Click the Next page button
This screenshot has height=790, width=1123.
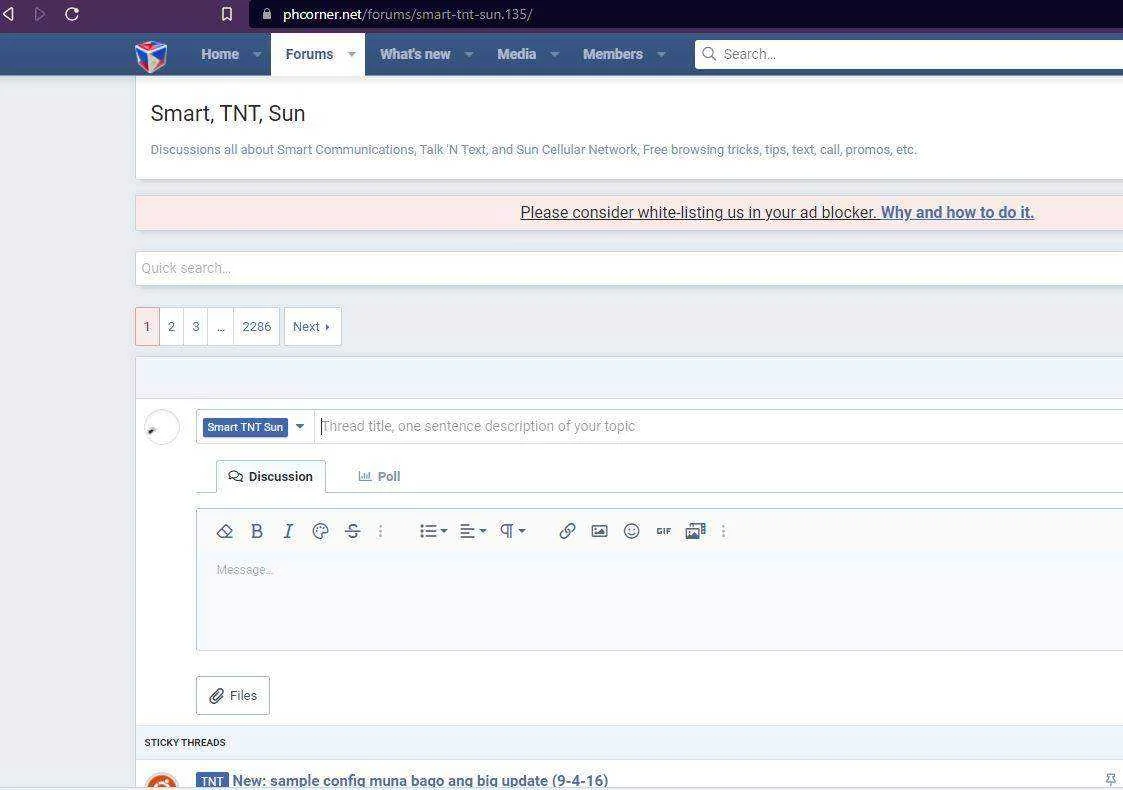click(312, 327)
